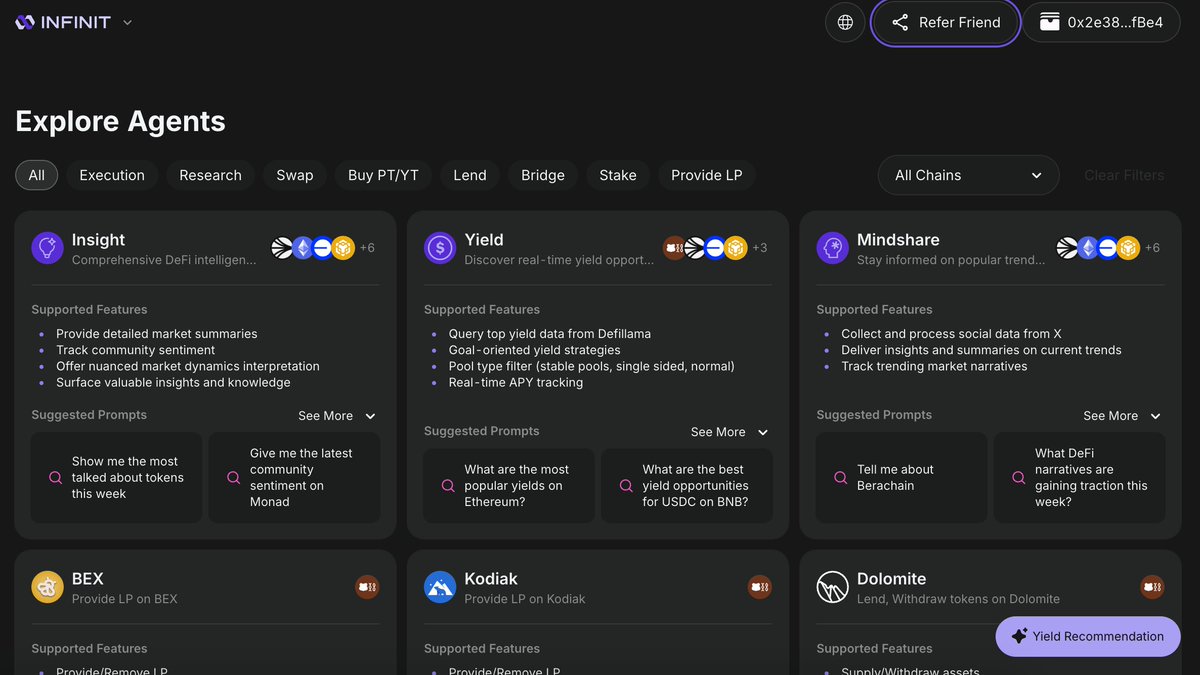Click the Refer Friend button
This screenshot has height=675, width=1200.
coord(945,22)
